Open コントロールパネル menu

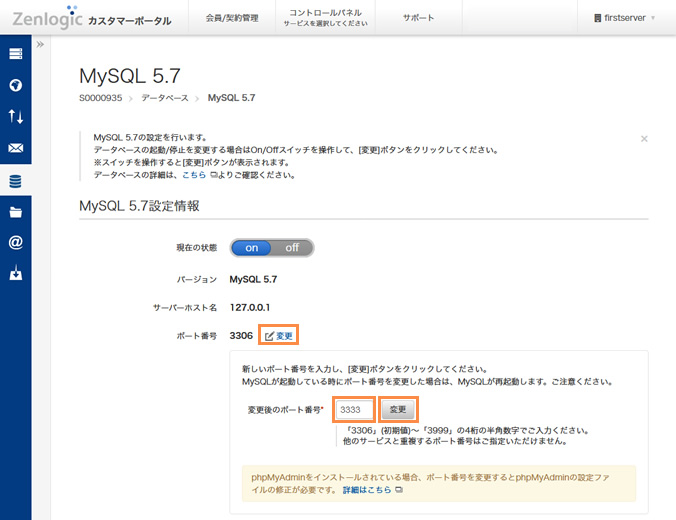pyautogui.click(x=325, y=17)
